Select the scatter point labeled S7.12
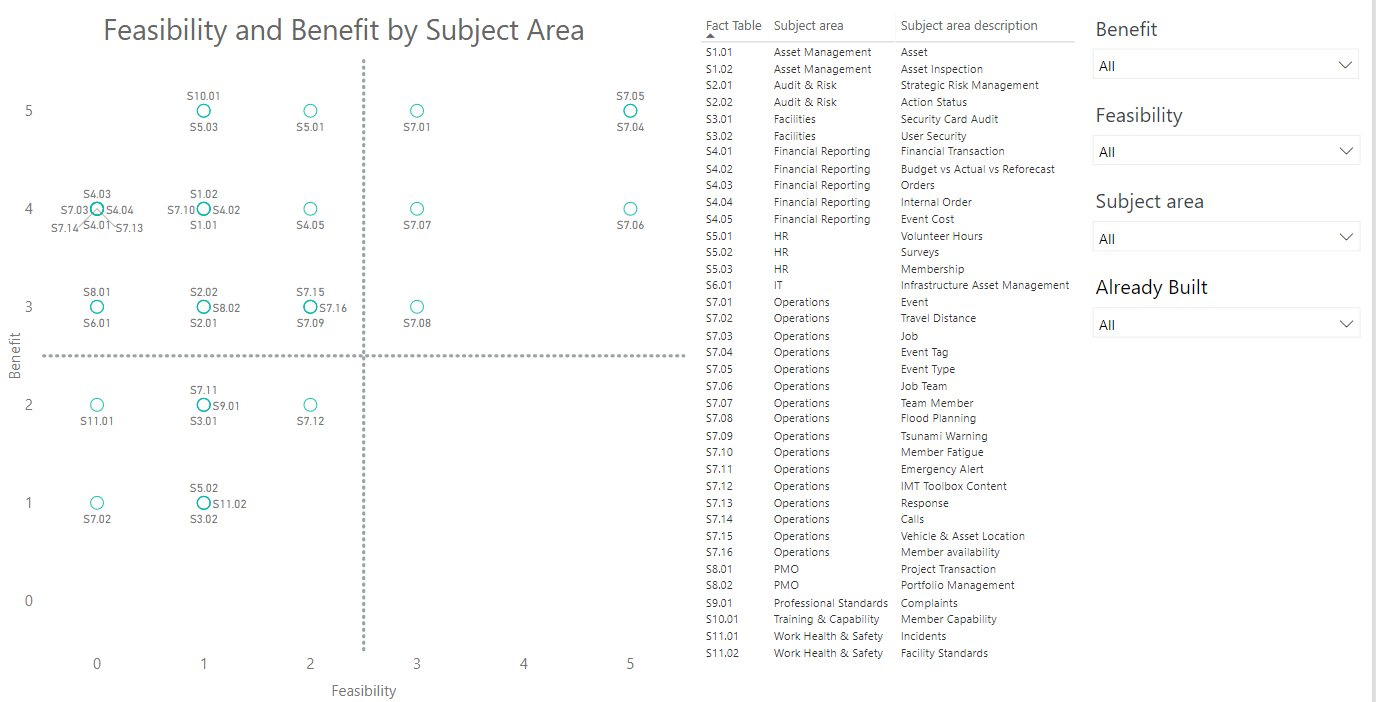 tap(310, 405)
